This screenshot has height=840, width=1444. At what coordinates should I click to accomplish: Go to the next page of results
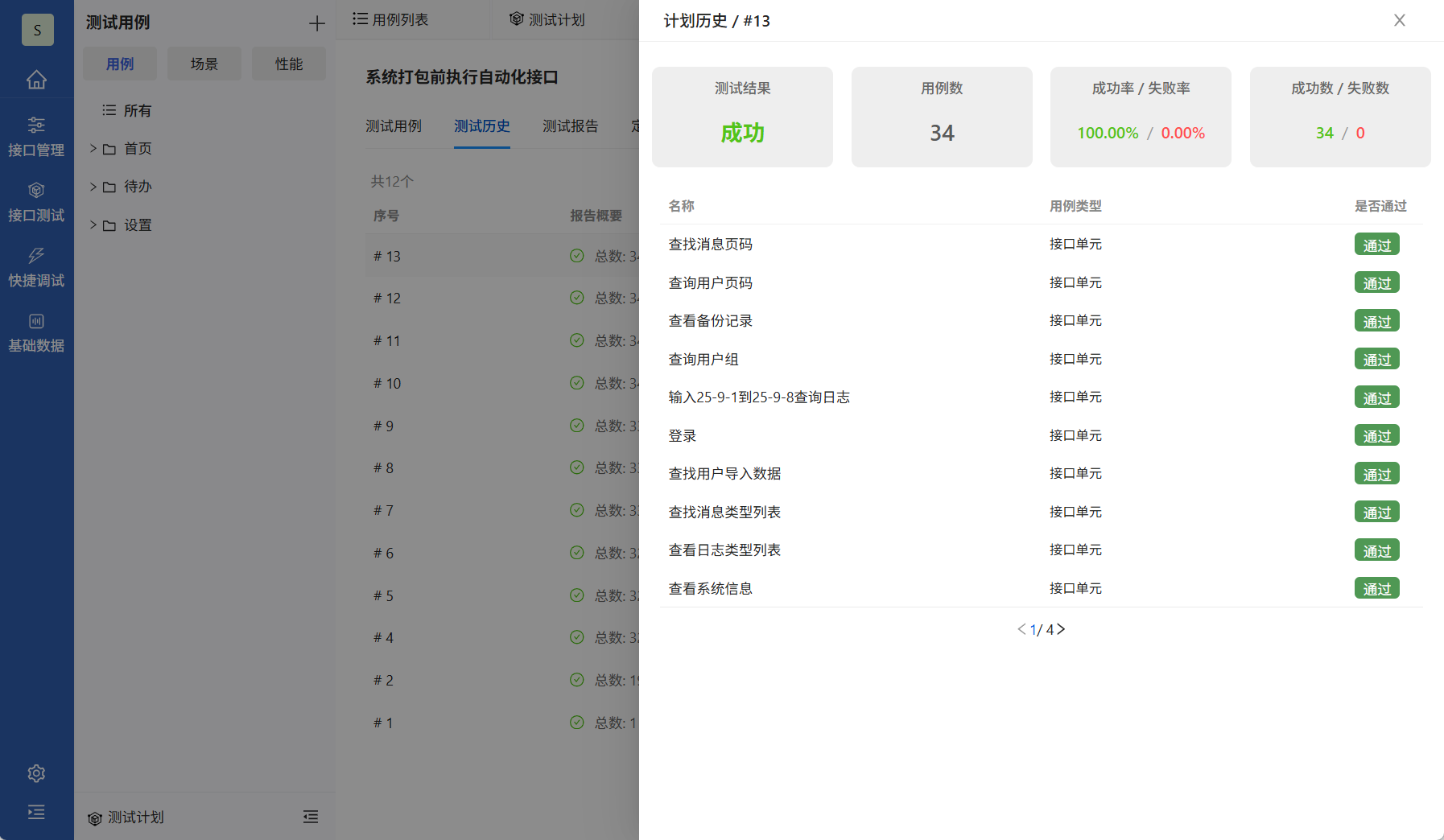pyautogui.click(x=1062, y=629)
